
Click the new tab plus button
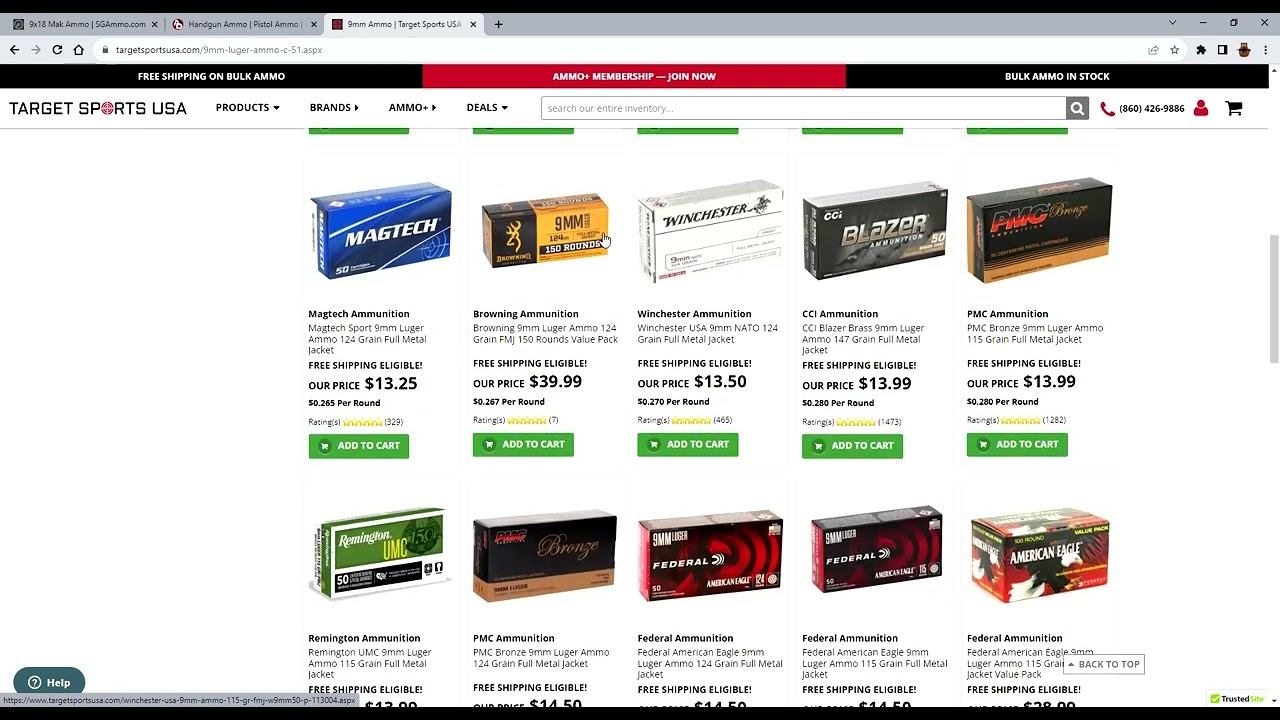click(498, 24)
